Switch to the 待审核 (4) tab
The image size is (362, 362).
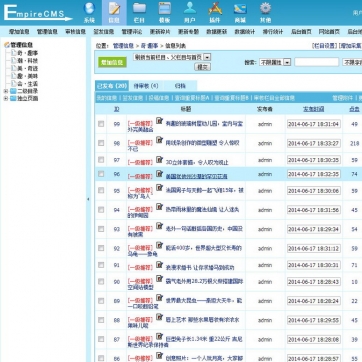point(146,86)
